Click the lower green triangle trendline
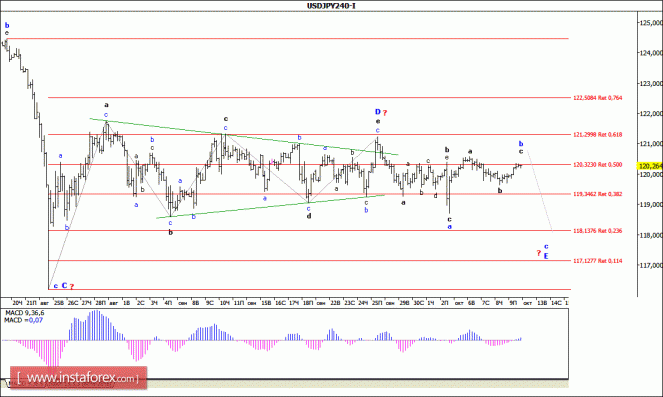 271,206
